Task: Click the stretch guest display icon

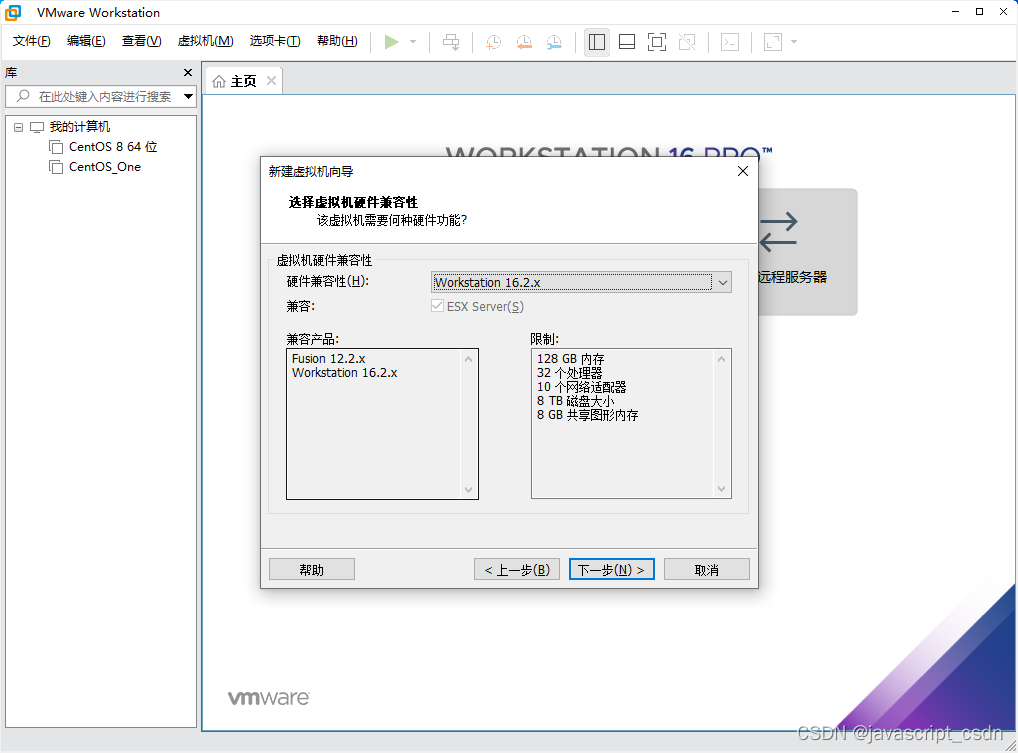Action: coord(773,42)
